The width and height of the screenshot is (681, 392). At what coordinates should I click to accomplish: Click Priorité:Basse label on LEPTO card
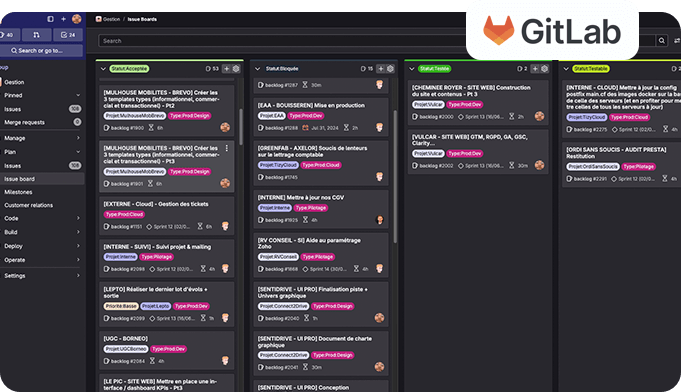click(x=121, y=306)
